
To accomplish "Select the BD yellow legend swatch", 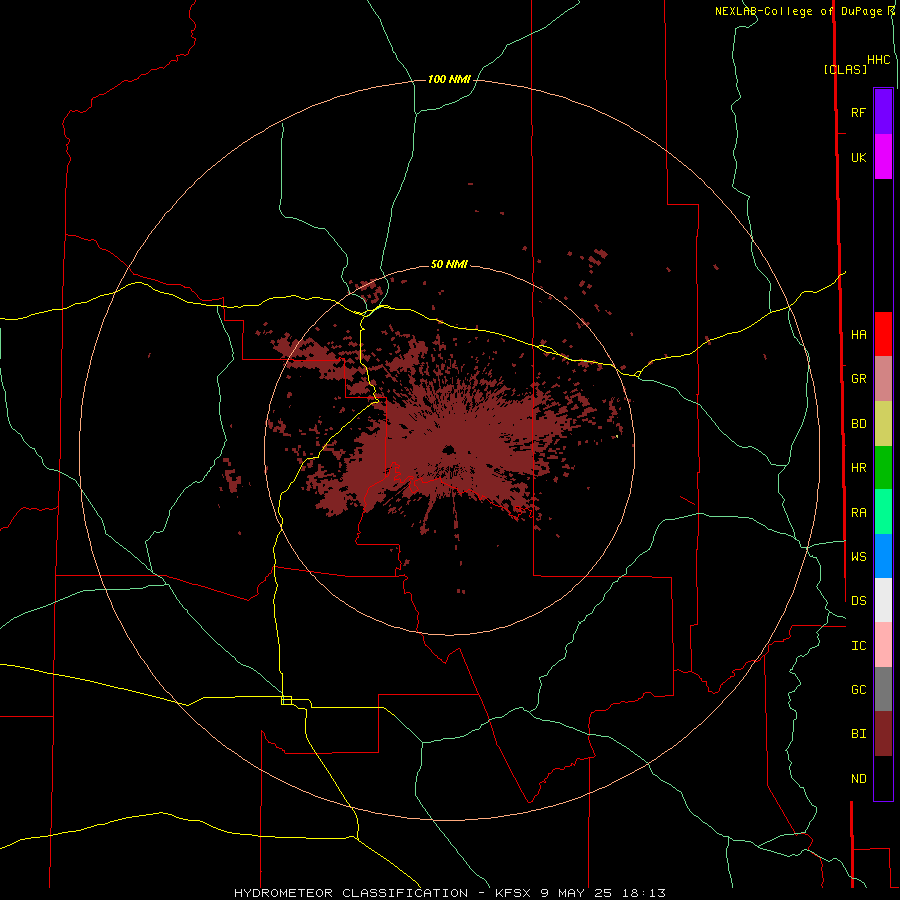I will 883,424.
